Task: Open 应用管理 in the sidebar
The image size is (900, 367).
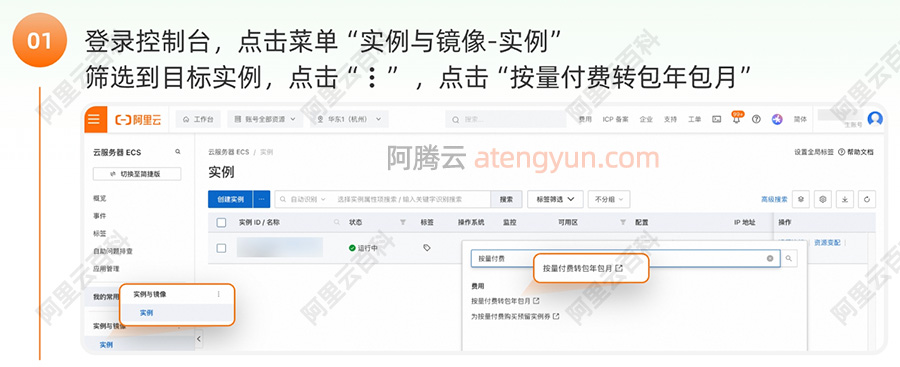Action: (106, 269)
